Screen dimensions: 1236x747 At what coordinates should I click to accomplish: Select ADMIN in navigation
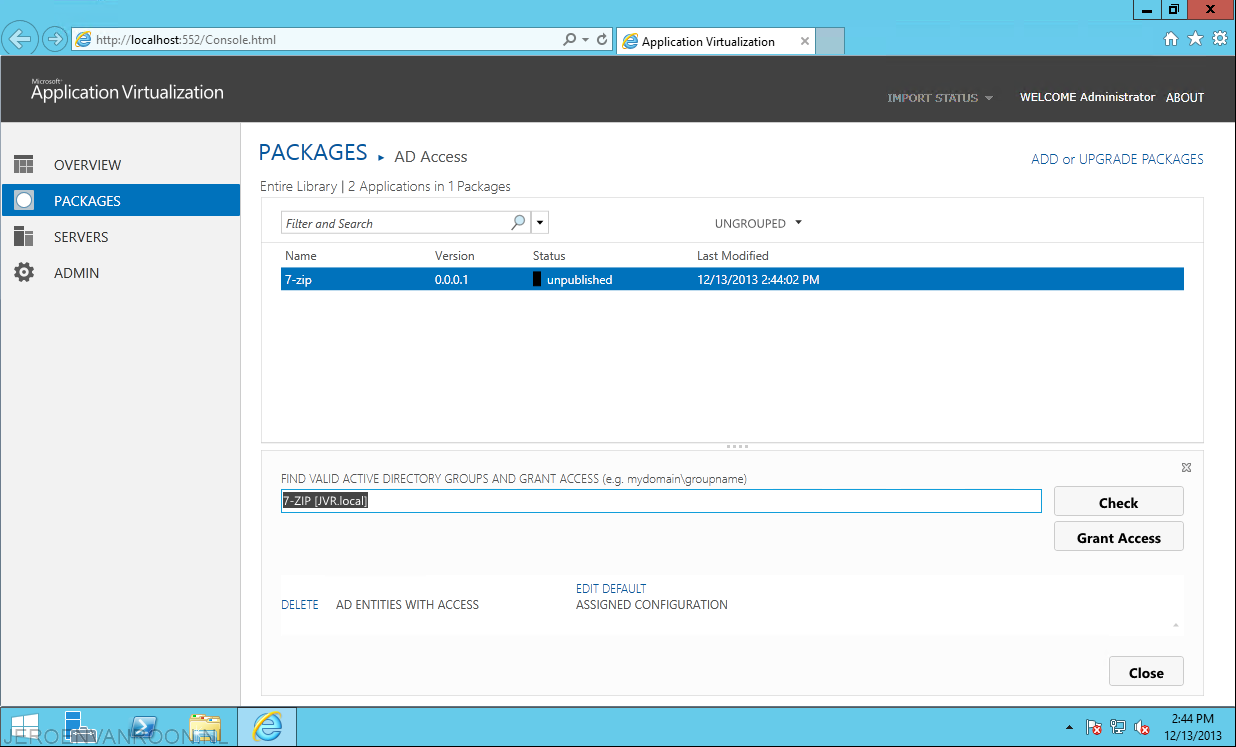pyautogui.click(x=76, y=273)
